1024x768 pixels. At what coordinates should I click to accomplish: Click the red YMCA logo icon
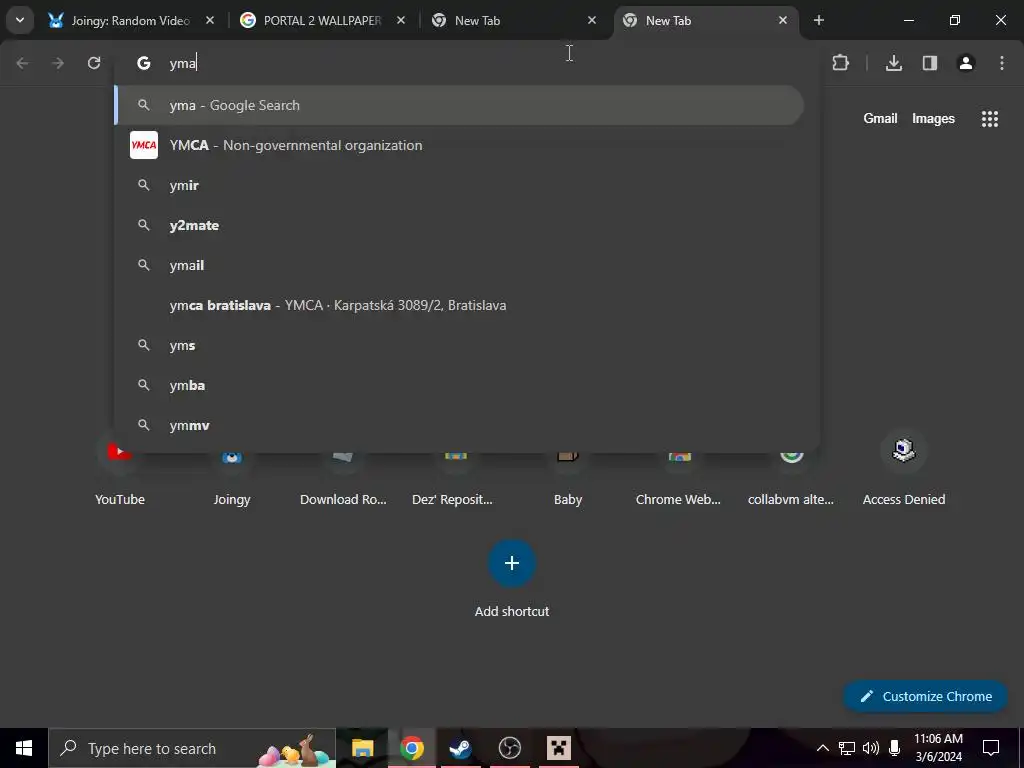(x=144, y=145)
